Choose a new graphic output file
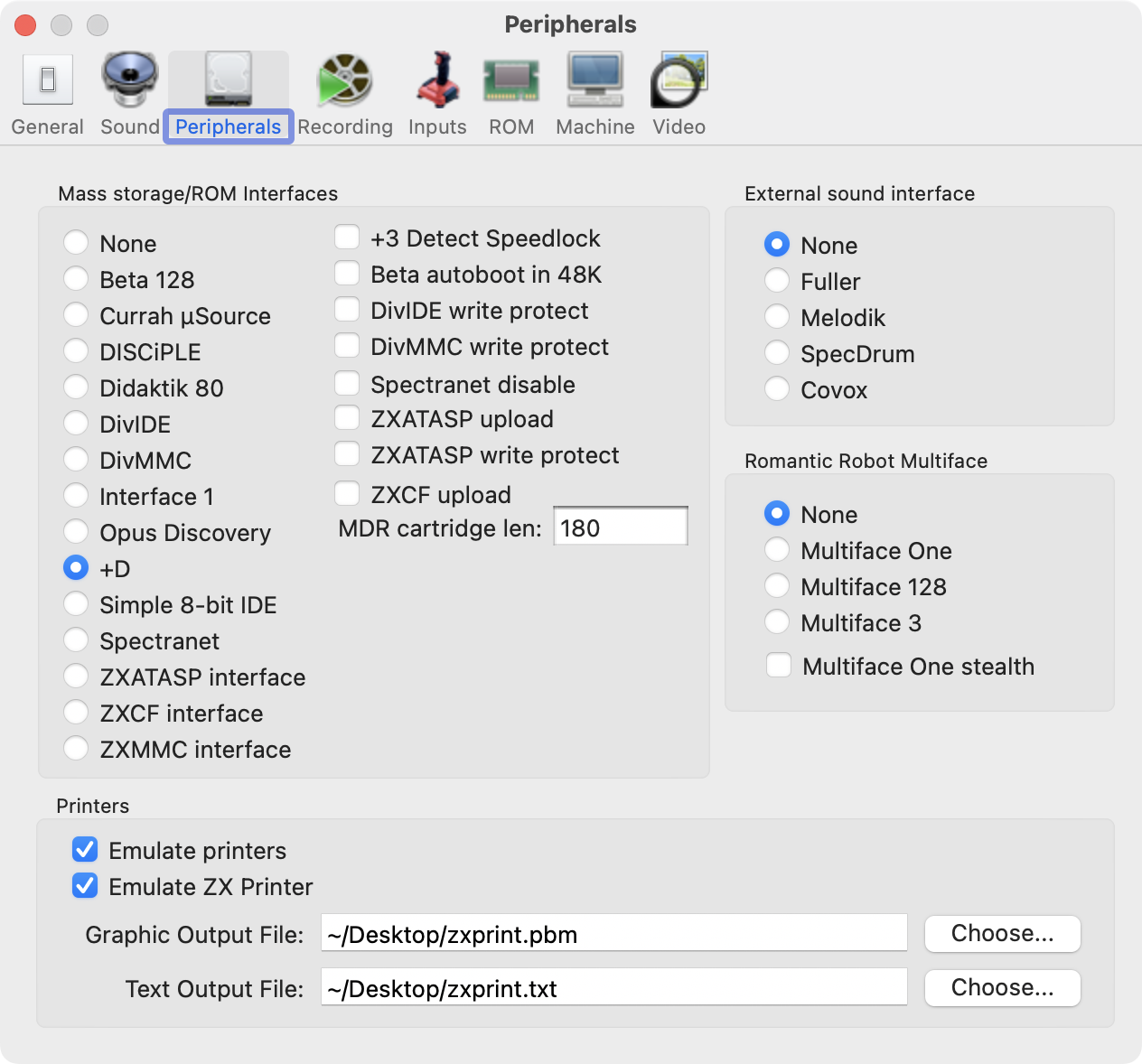 [1002, 933]
